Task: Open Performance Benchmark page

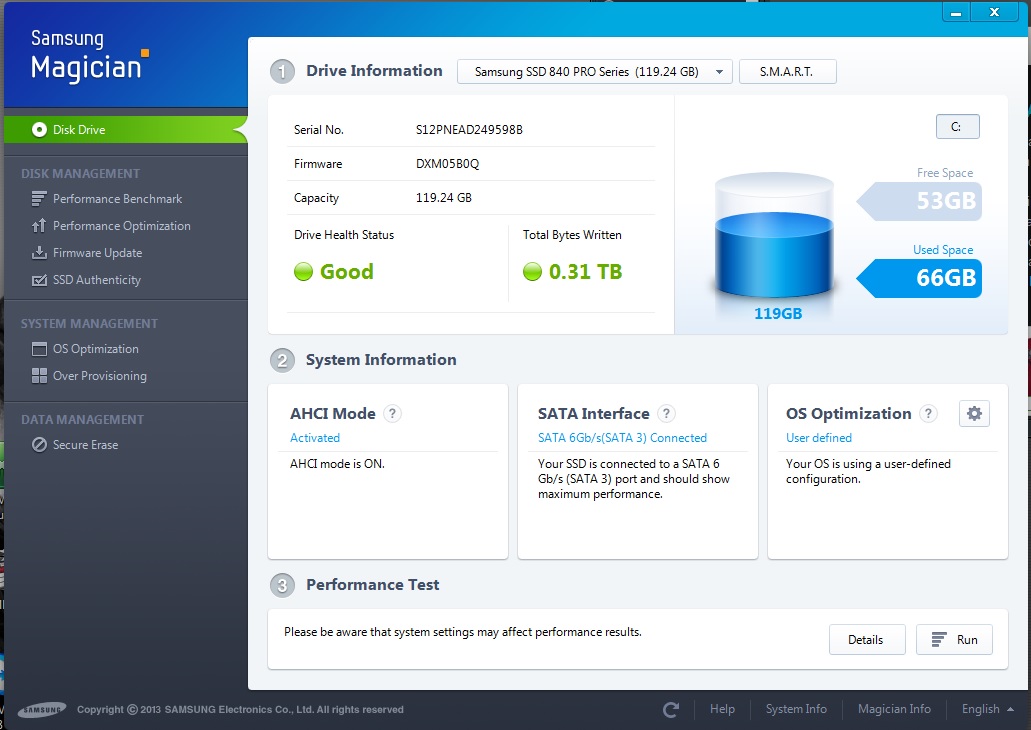Action: tap(118, 199)
